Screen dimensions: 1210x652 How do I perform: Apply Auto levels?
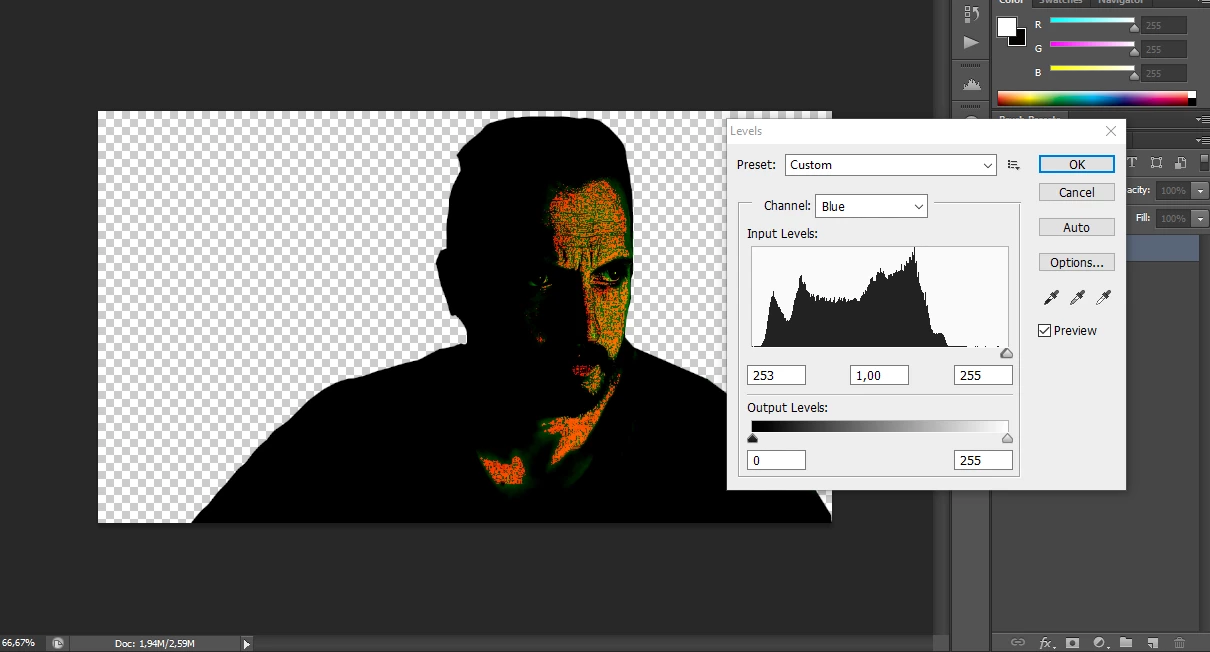click(1077, 228)
